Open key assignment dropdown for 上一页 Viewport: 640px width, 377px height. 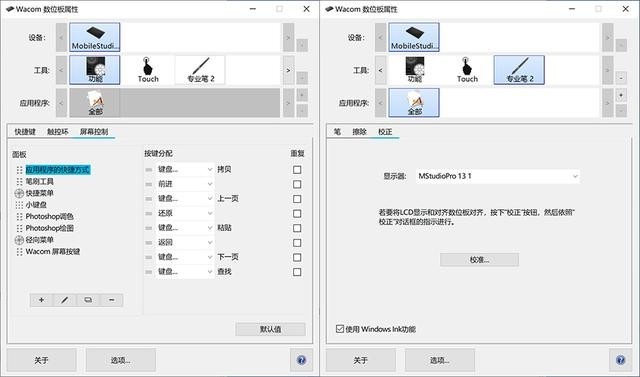click(185, 199)
